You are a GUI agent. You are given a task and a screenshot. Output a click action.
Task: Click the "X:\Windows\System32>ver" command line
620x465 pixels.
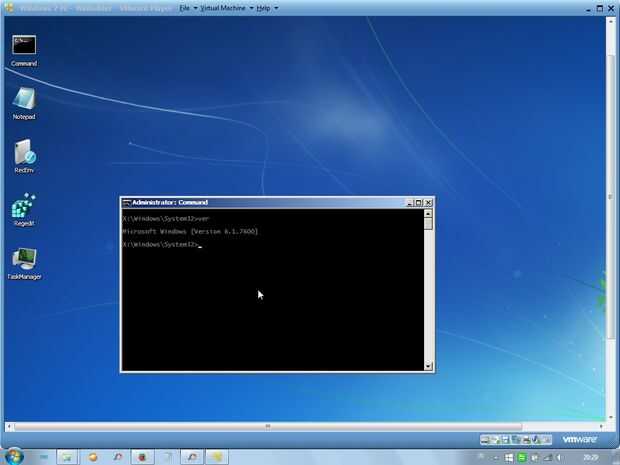click(166, 219)
